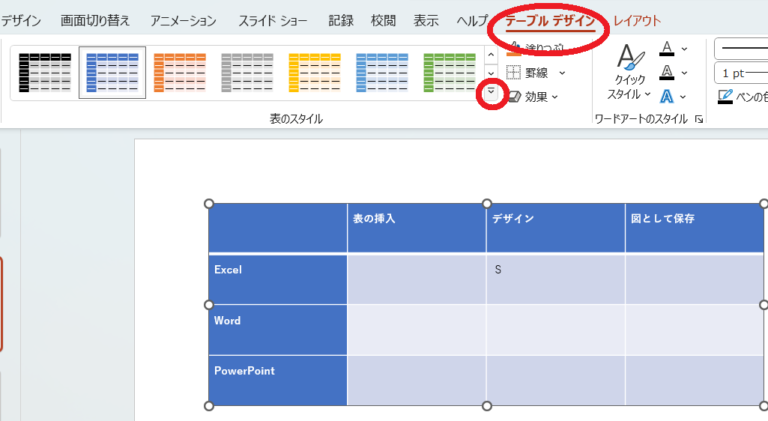Select the 画面切り替え tab
768x421 pixels.
pyautogui.click(x=95, y=21)
